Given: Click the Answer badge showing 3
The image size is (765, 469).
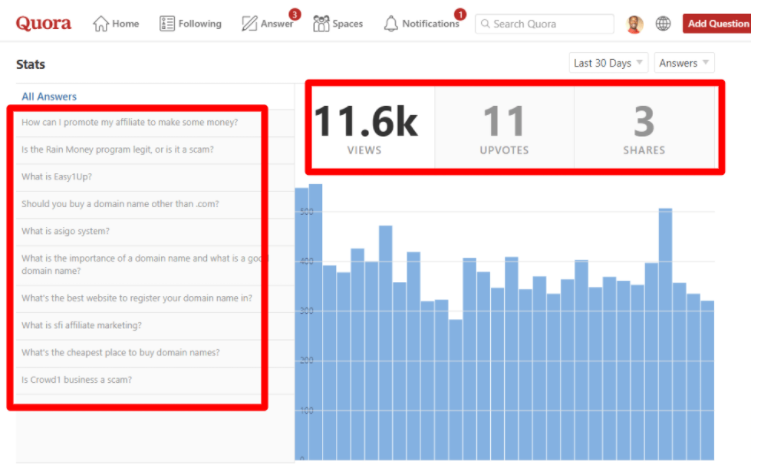Looking at the screenshot, I should [x=294, y=14].
